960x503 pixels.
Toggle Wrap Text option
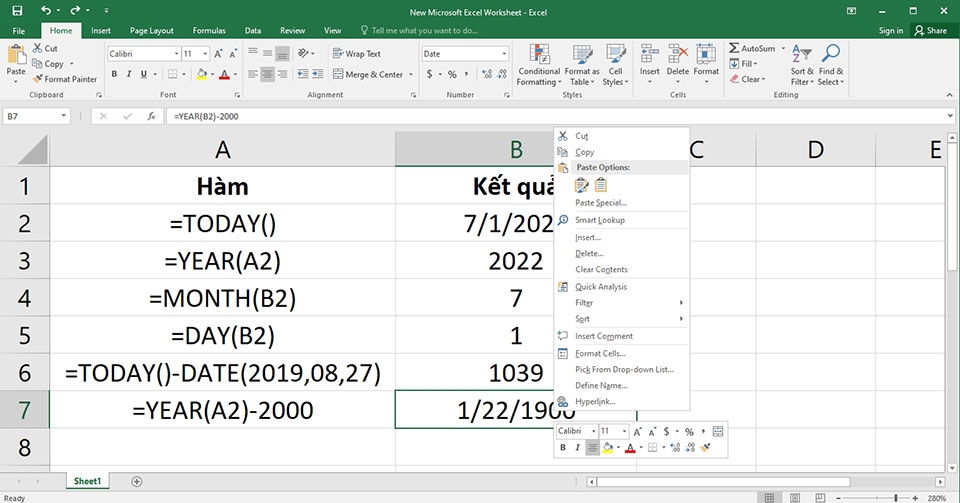357,54
